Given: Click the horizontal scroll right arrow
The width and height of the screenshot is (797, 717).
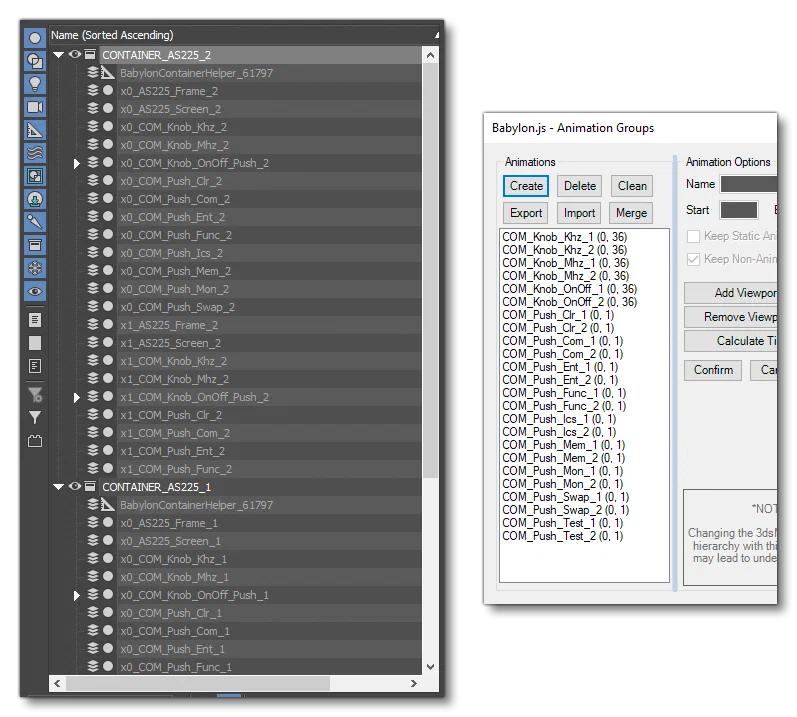Looking at the screenshot, I should click(x=414, y=683).
